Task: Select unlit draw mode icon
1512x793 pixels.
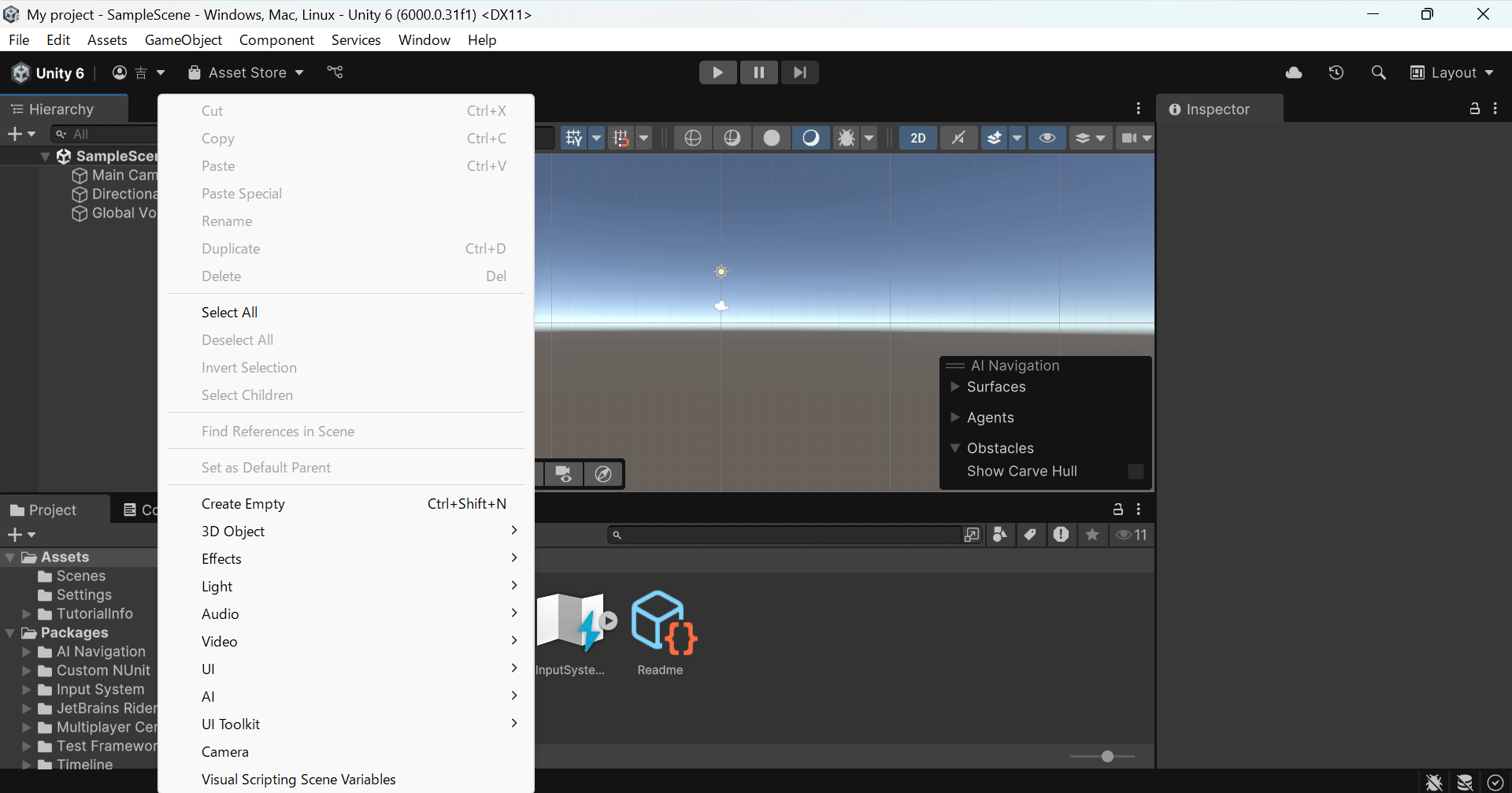Action: (x=772, y=138)
